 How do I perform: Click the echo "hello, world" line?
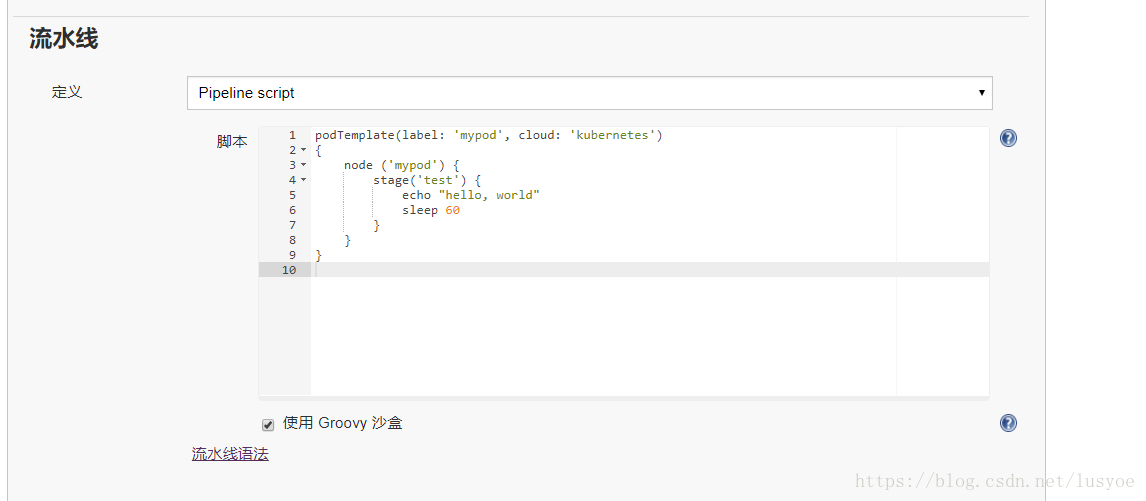(470, 195)
